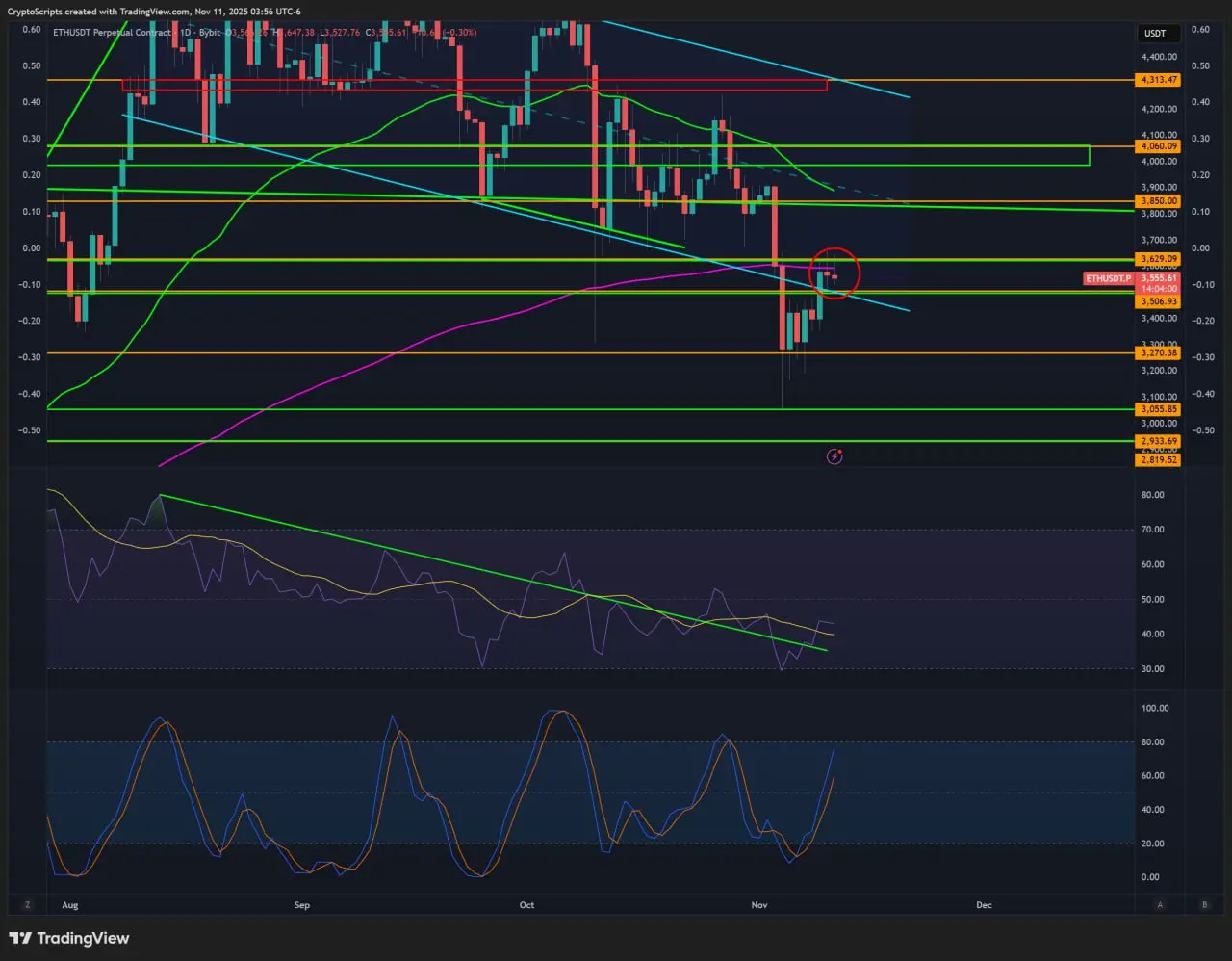The image size is (1232, 961).
Task: Click the Z timezone icon beside Aug
Action: (x=28, y=905)
